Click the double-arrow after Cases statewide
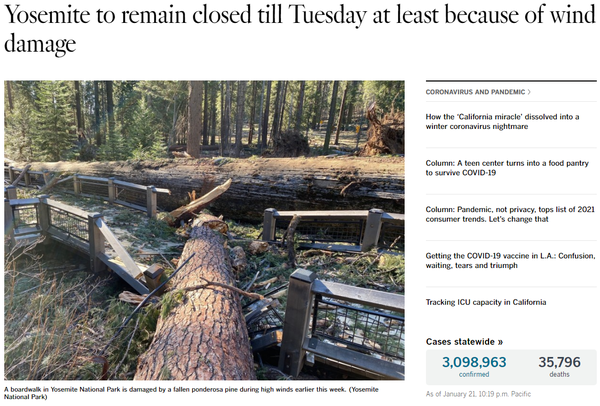 pyautogui.click(x=500, y=342)
